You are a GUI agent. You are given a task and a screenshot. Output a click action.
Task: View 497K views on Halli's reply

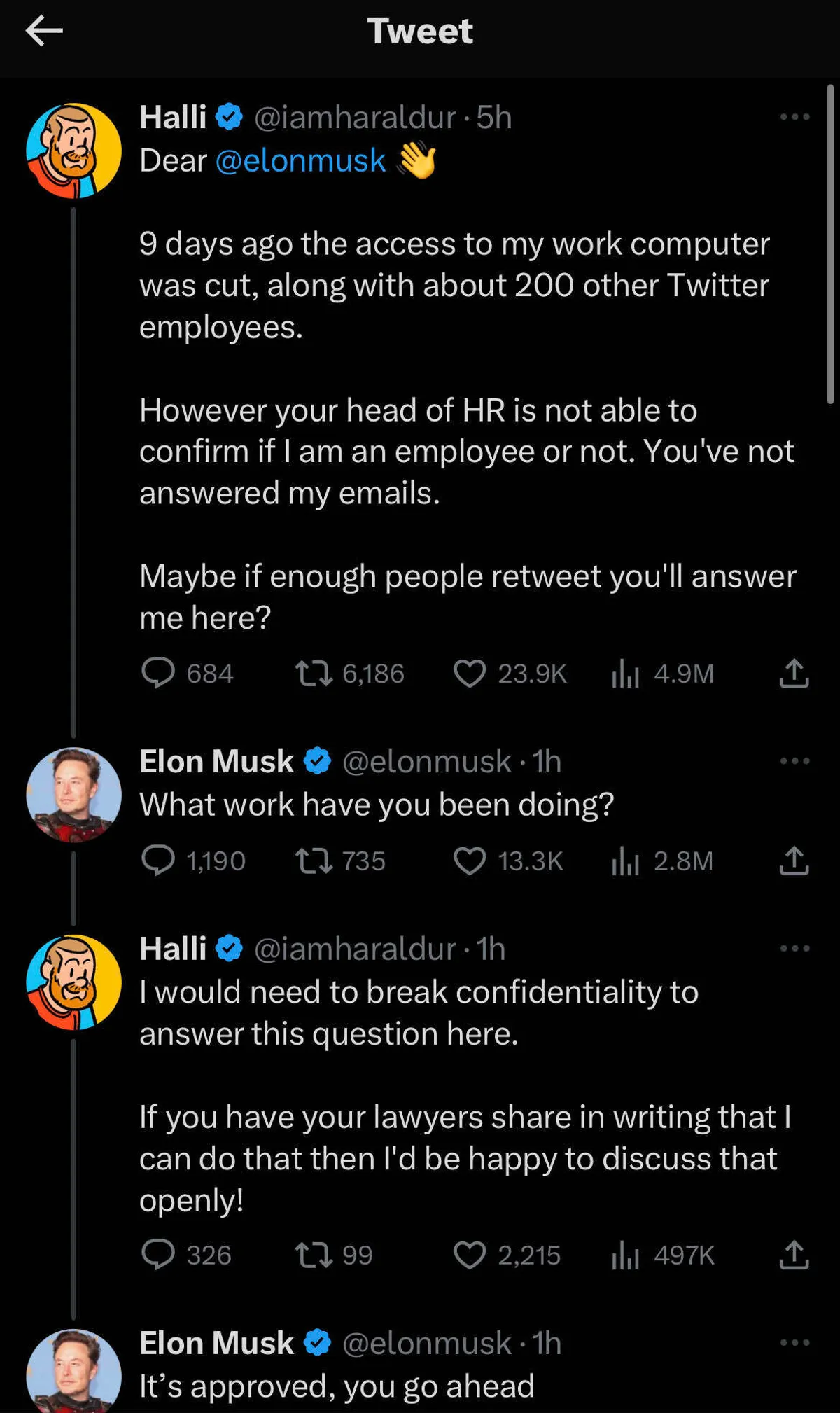pyautogui.click(x=626, y=1255)
